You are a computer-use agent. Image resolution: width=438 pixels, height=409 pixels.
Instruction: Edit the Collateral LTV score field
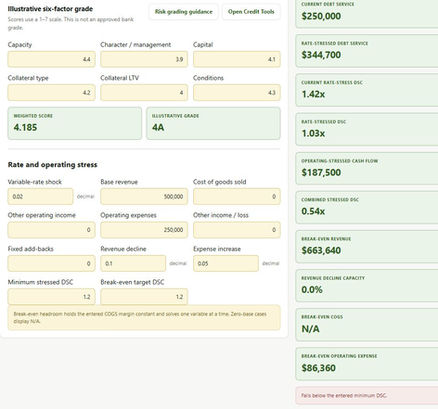(144, 92)
